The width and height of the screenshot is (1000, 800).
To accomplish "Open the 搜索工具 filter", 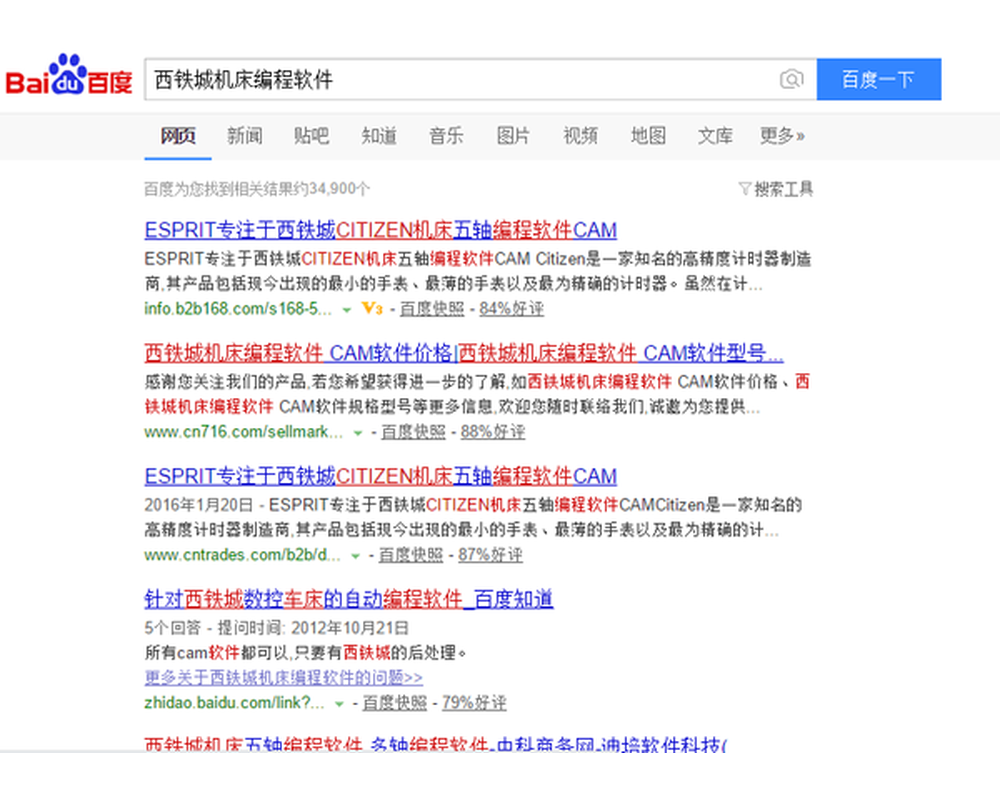I will pos(776,189).
